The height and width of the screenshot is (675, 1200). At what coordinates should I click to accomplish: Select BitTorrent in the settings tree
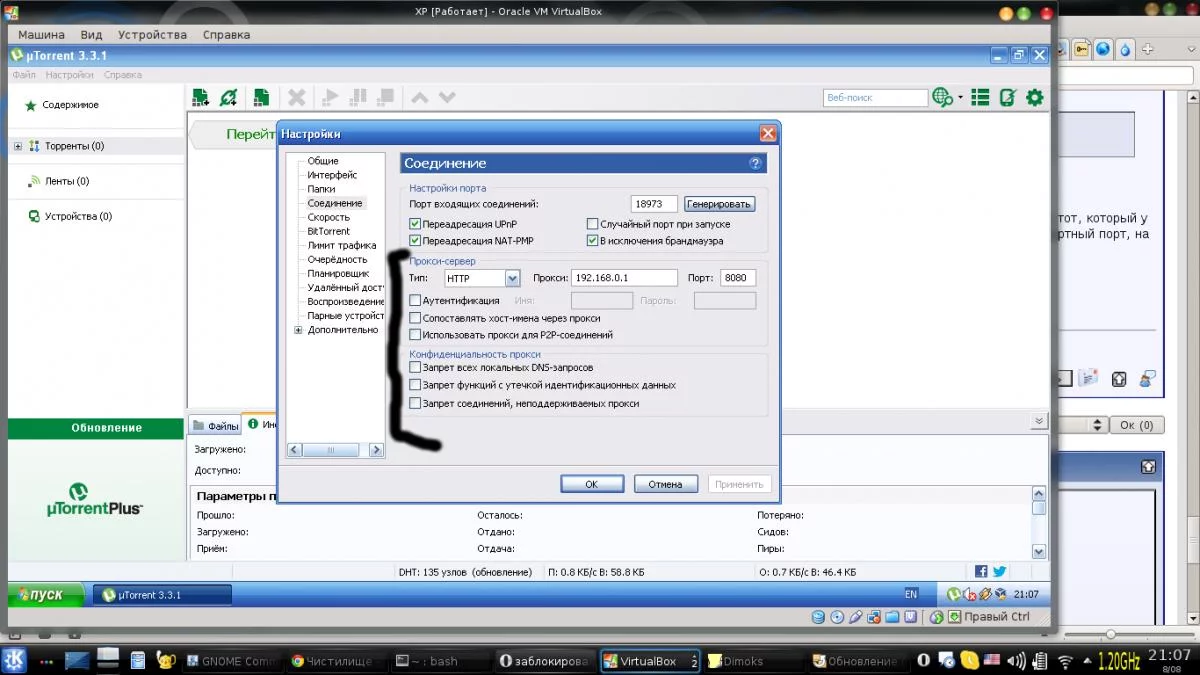tap(329, 231)
